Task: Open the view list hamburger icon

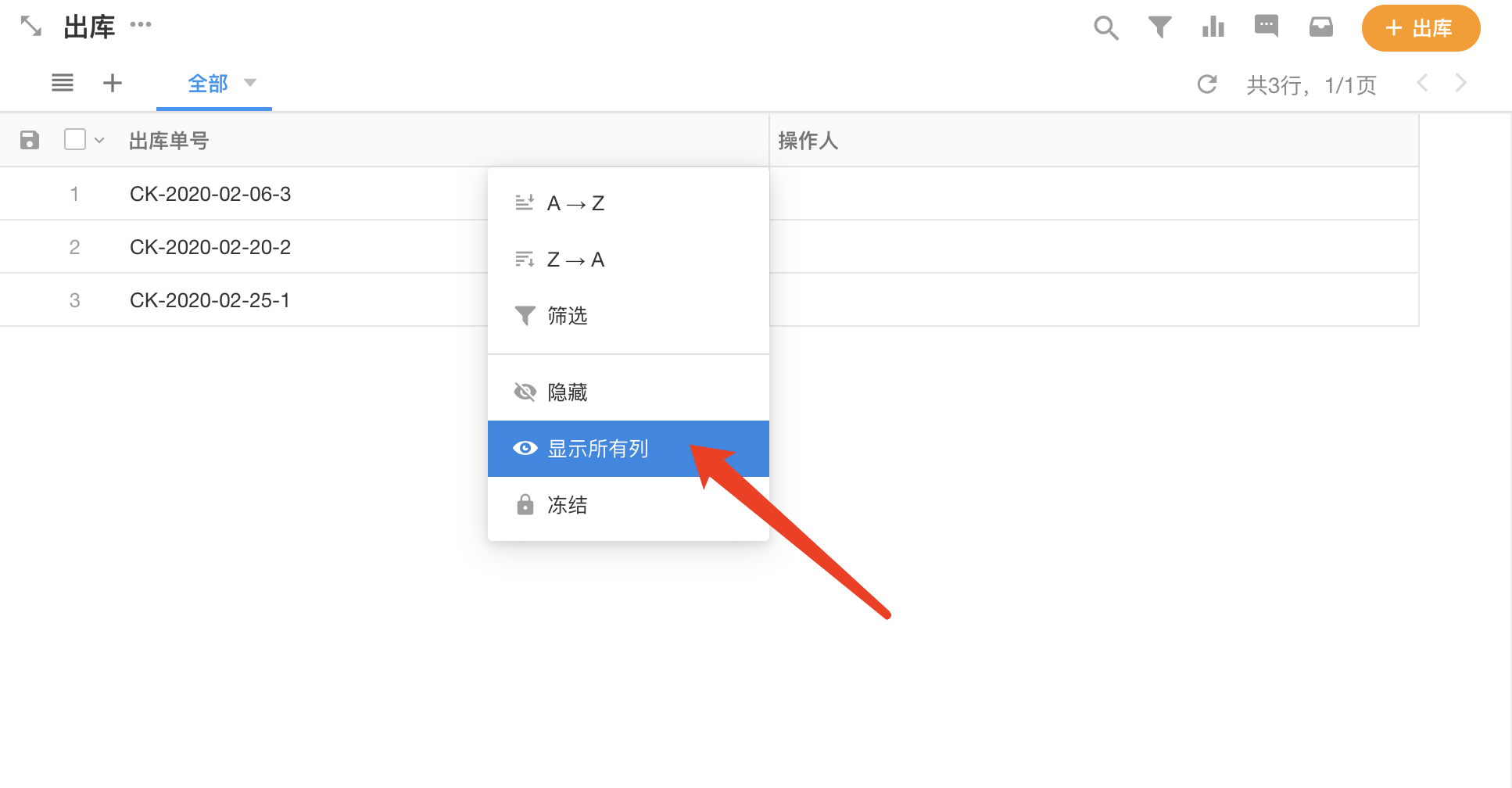Action: coord(63,83)
